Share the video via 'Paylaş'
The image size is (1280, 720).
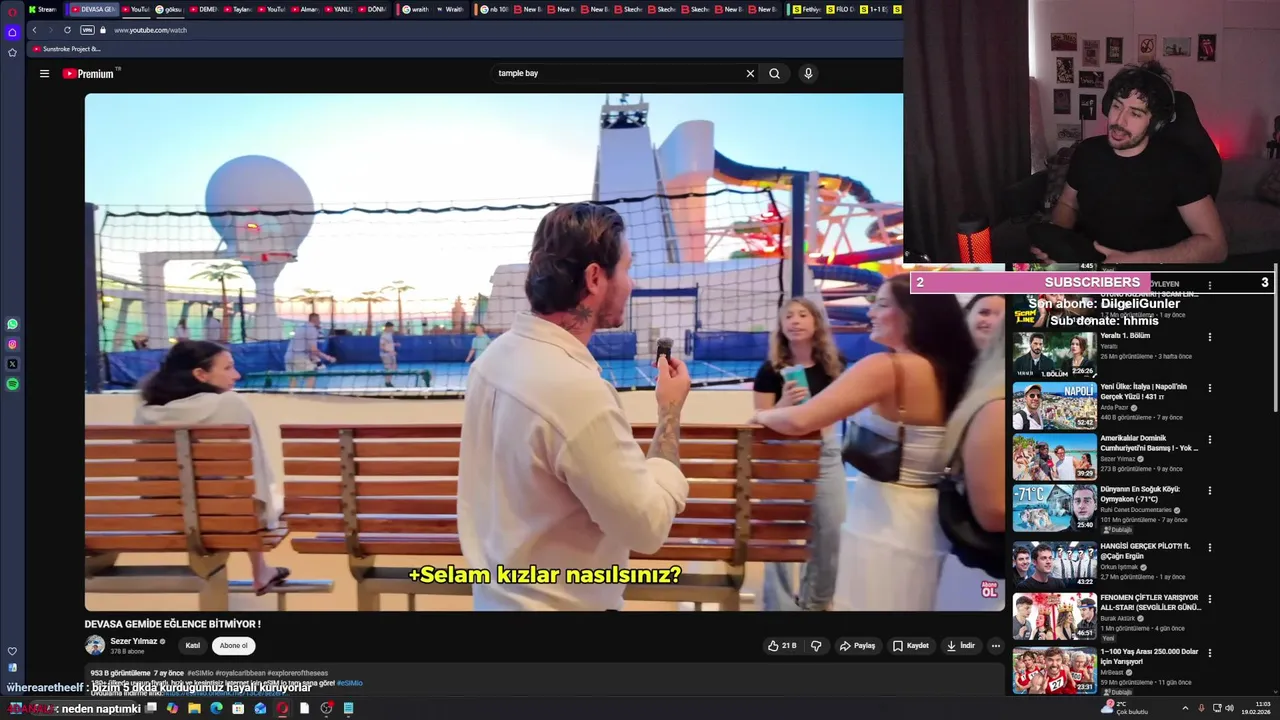pyautogui.click(x=857, y=646)
